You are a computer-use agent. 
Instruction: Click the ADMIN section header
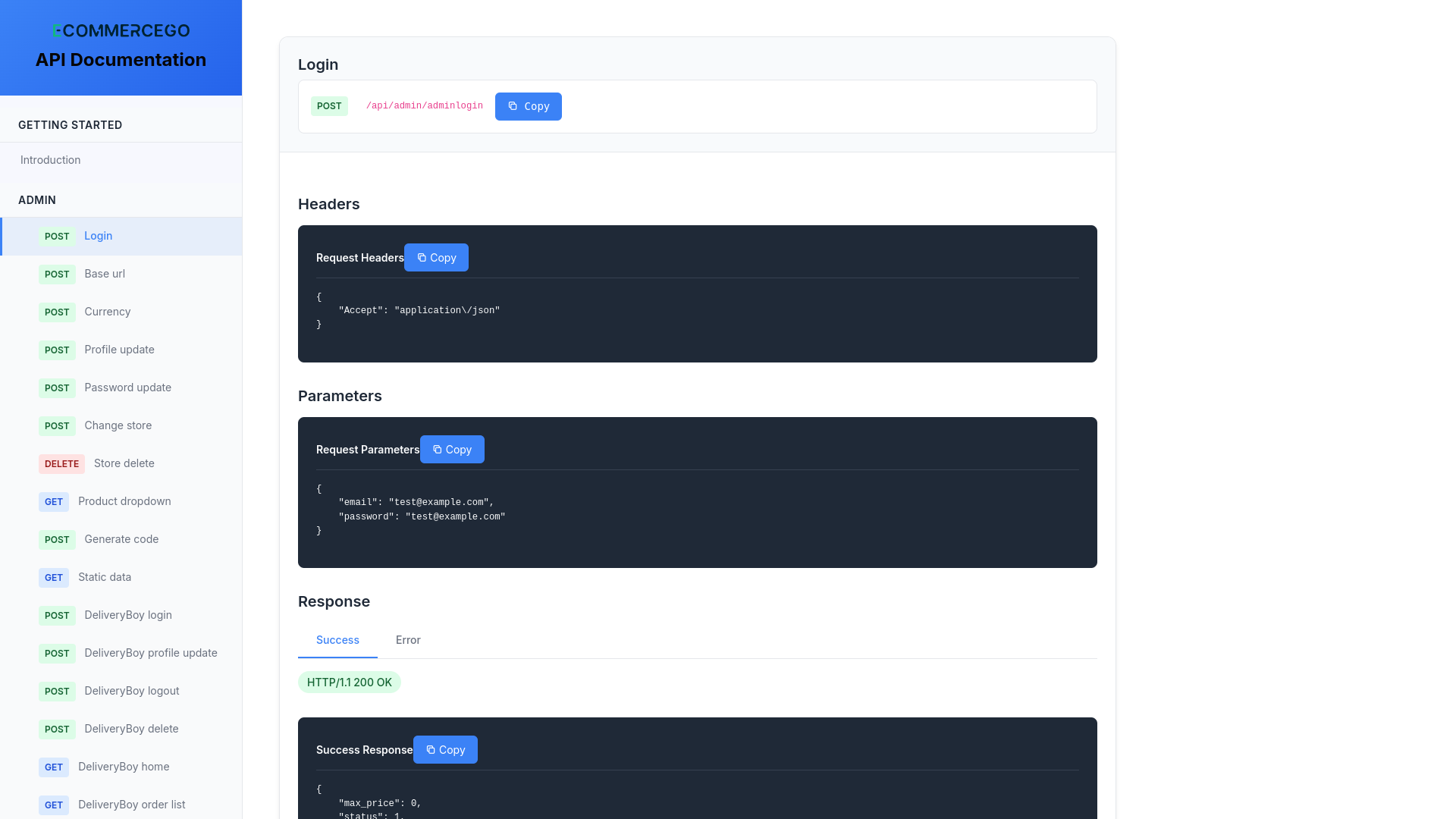coord(37,200)
